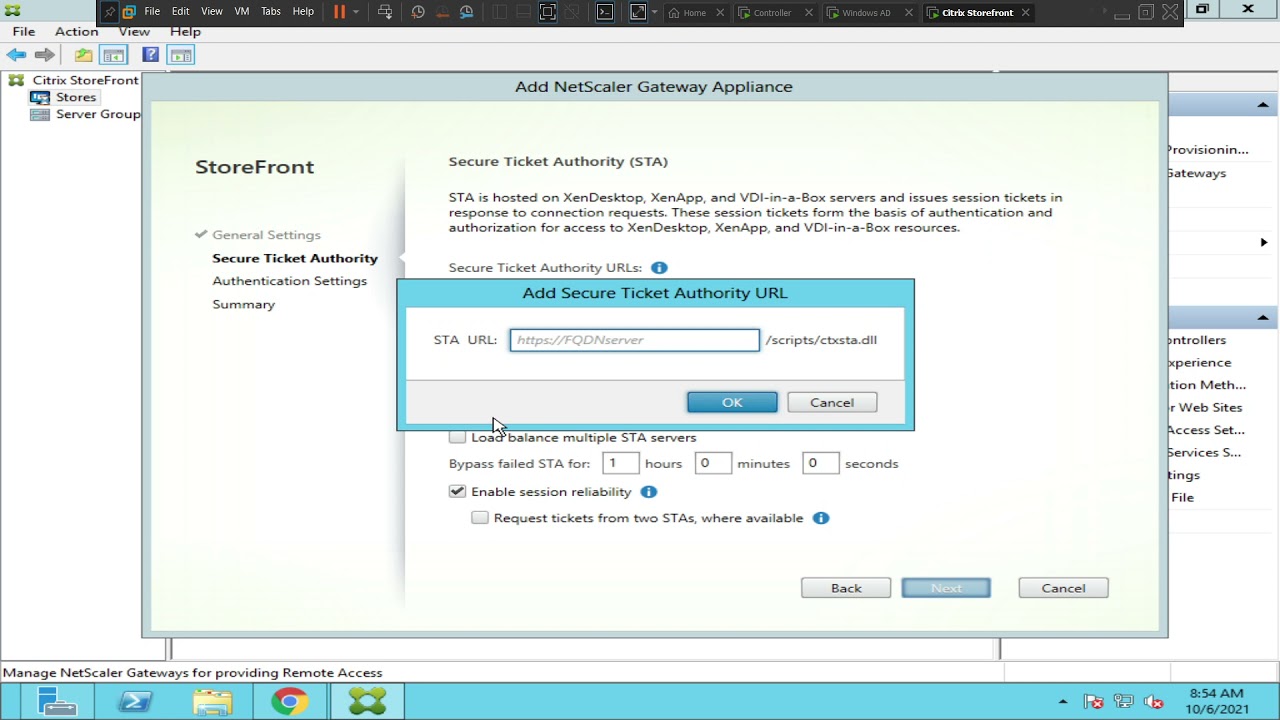Open File Explorer from the taskbar

212,702
